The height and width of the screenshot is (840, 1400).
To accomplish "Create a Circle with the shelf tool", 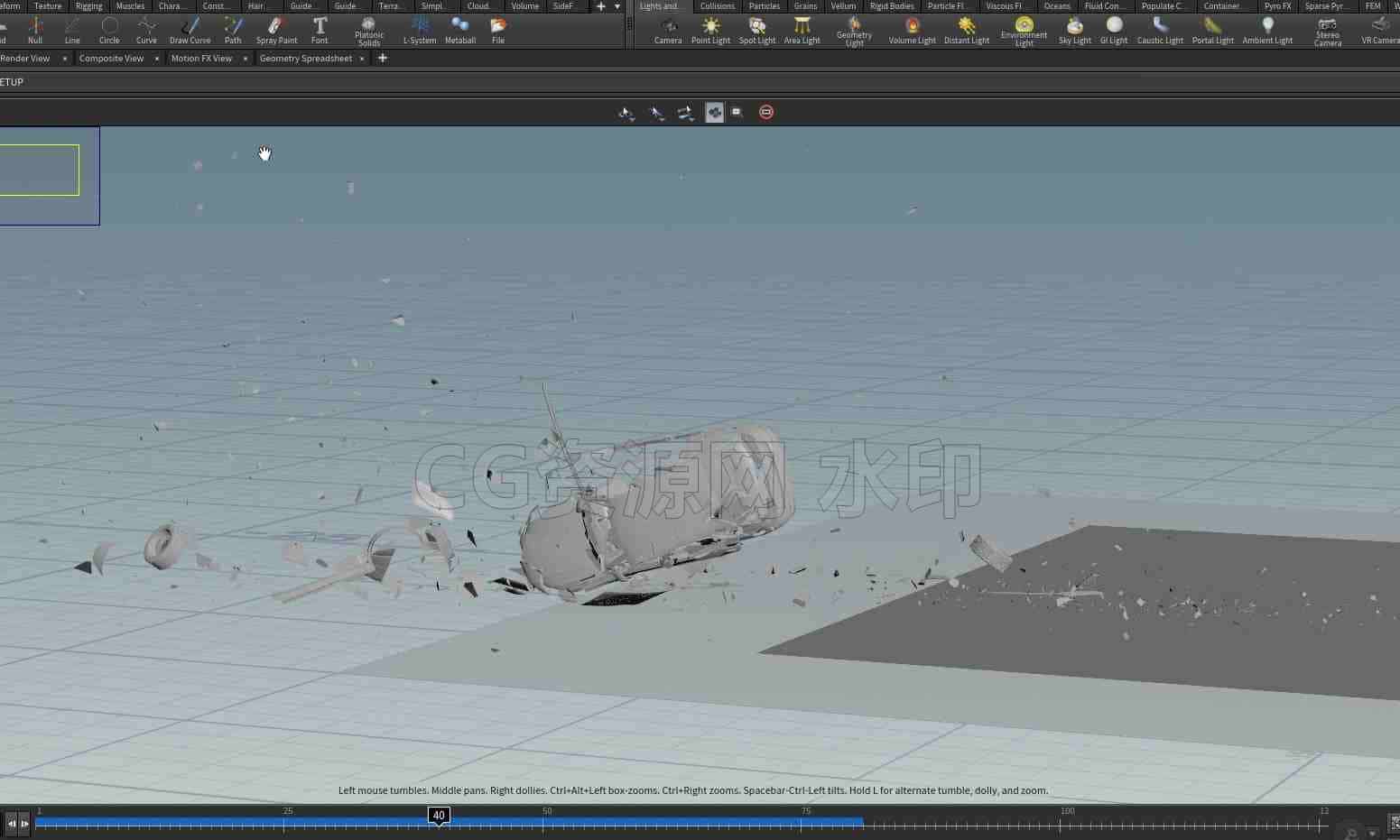I will coord(109,31).
